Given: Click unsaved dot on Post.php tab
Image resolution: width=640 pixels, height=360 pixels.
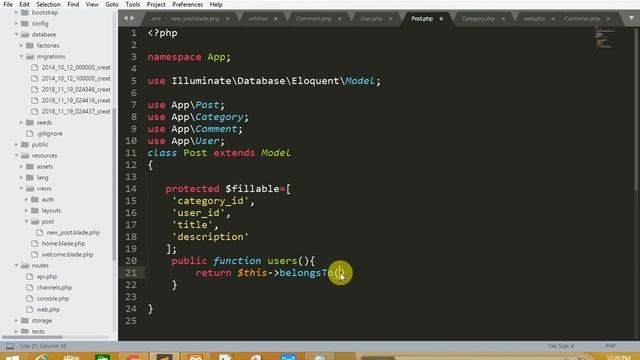Looking at the screenshot, I should coord(441,19).
